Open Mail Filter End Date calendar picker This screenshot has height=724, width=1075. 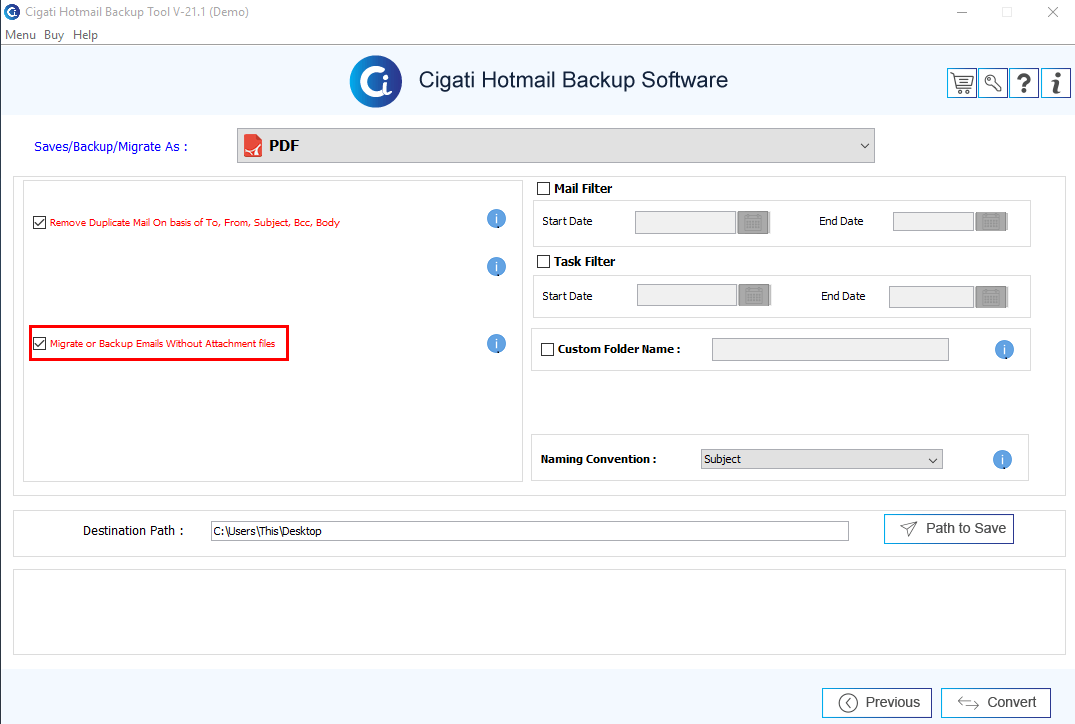pos(991,221)
